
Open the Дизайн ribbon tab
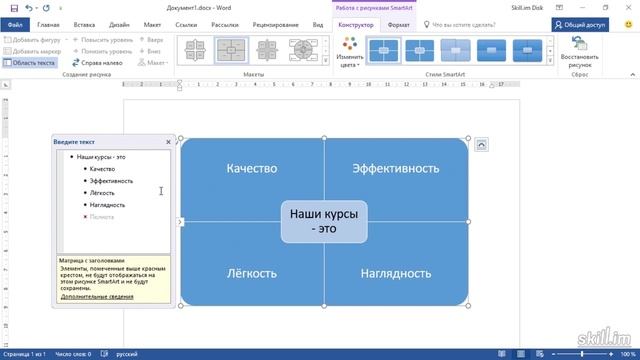tap(119, 25)
